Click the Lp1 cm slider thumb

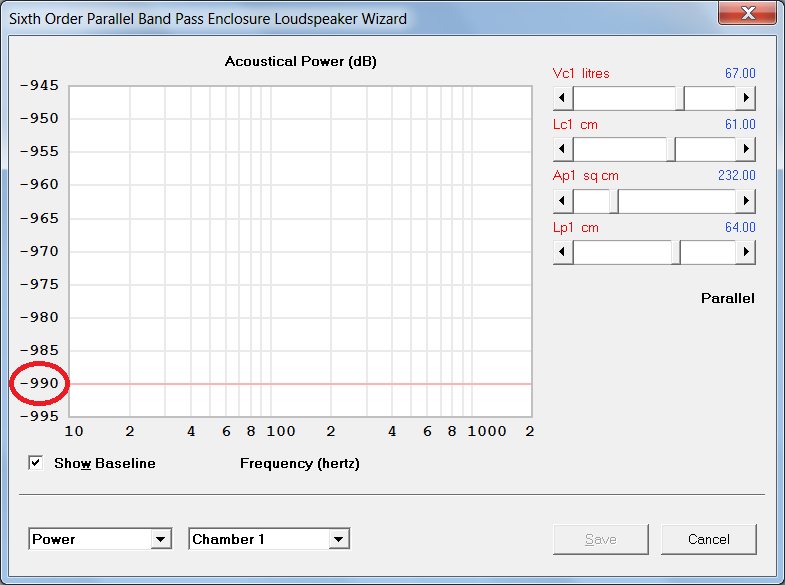click(x=676, y=252)
